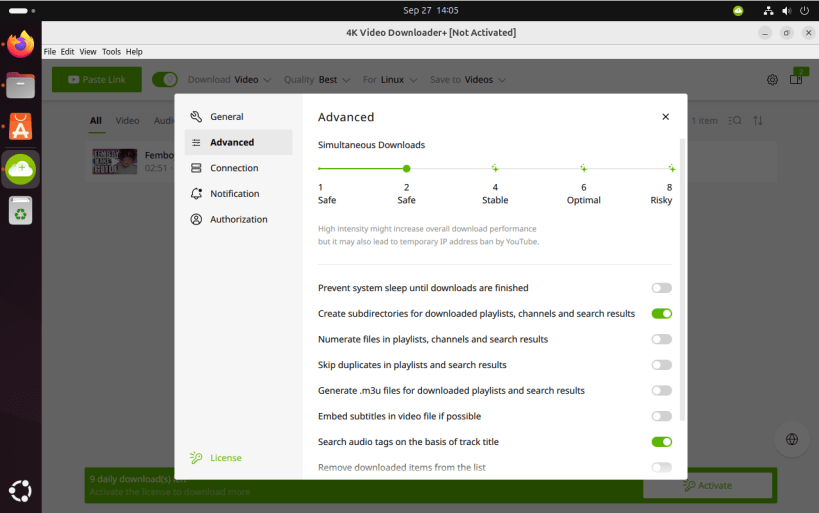This screenshot has height=513, width=819.
Task: Click the user icon next to Authorization
Action: 196,219
